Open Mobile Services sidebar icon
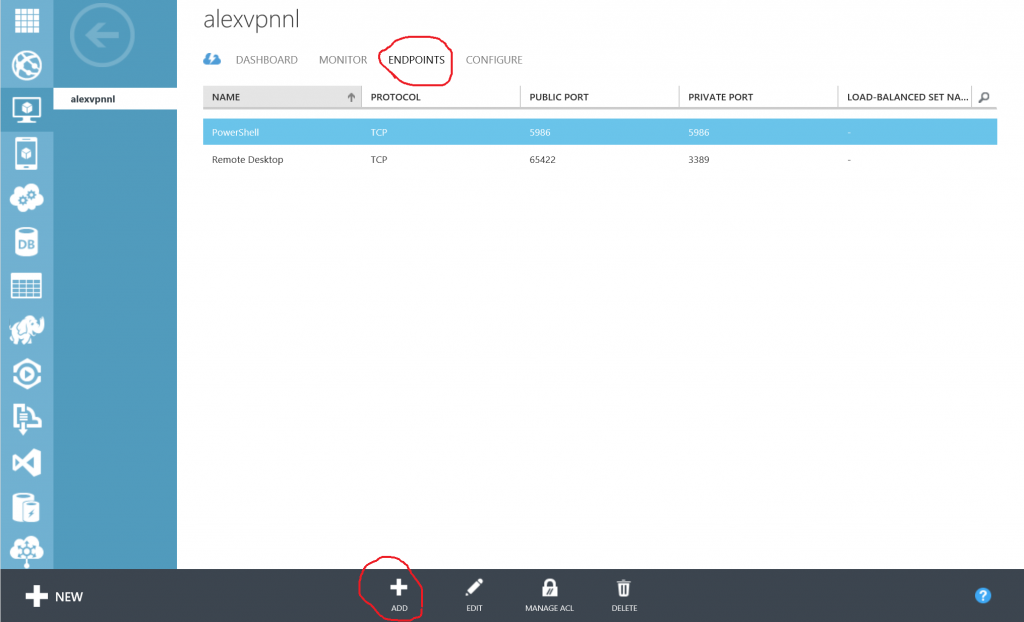1024x622 pixels. tap(26, 154)
